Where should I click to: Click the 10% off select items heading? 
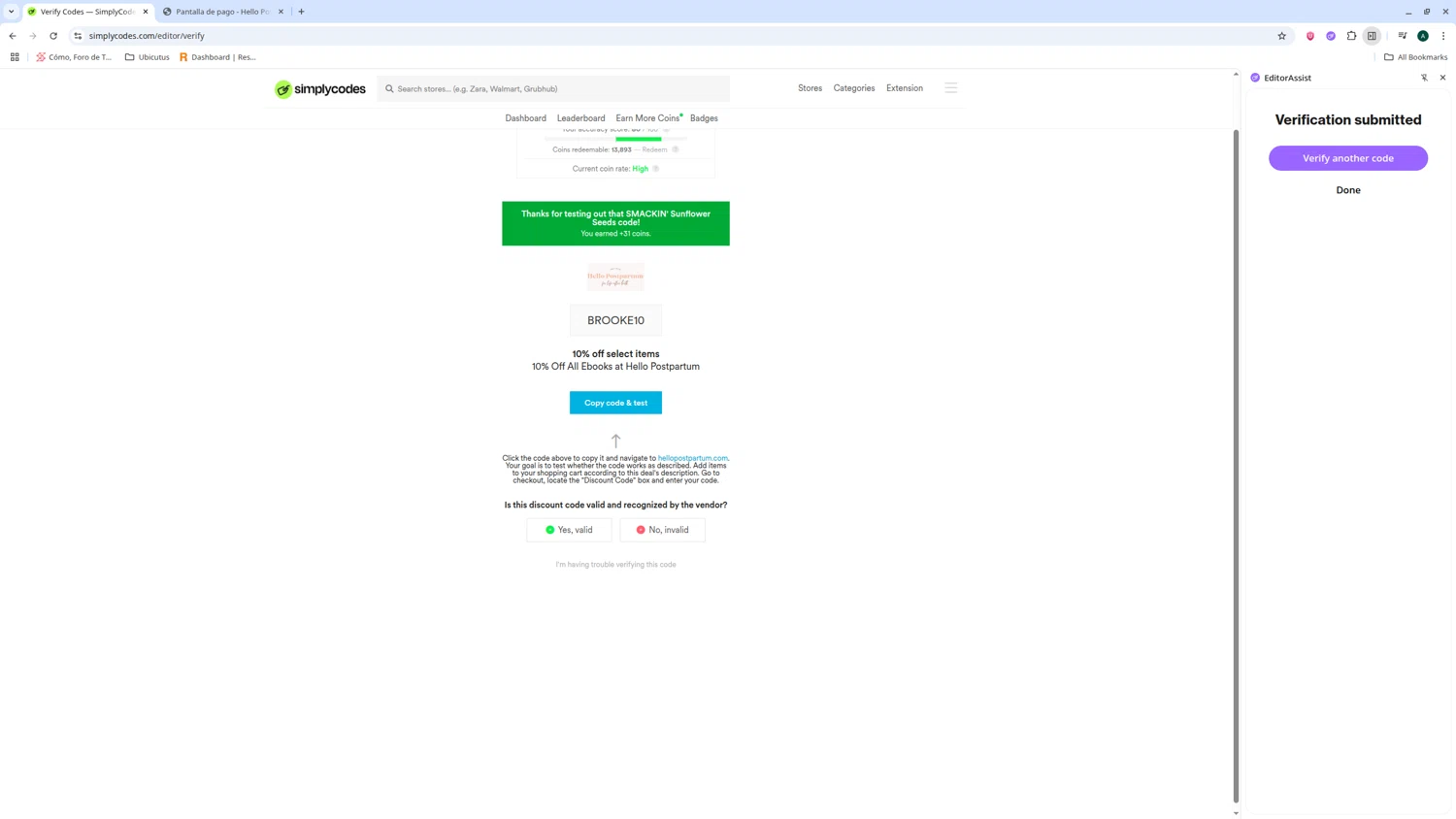pos(615,354)
